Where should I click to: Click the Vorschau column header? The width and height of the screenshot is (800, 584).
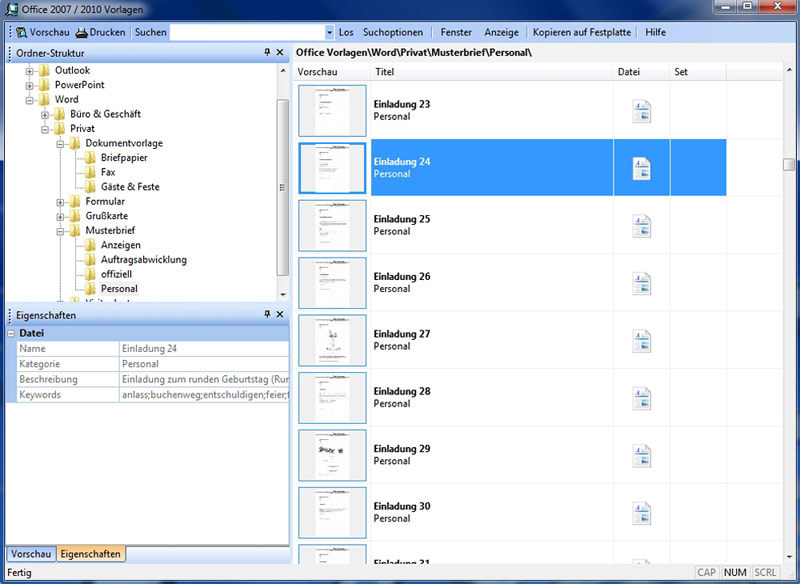332,72
